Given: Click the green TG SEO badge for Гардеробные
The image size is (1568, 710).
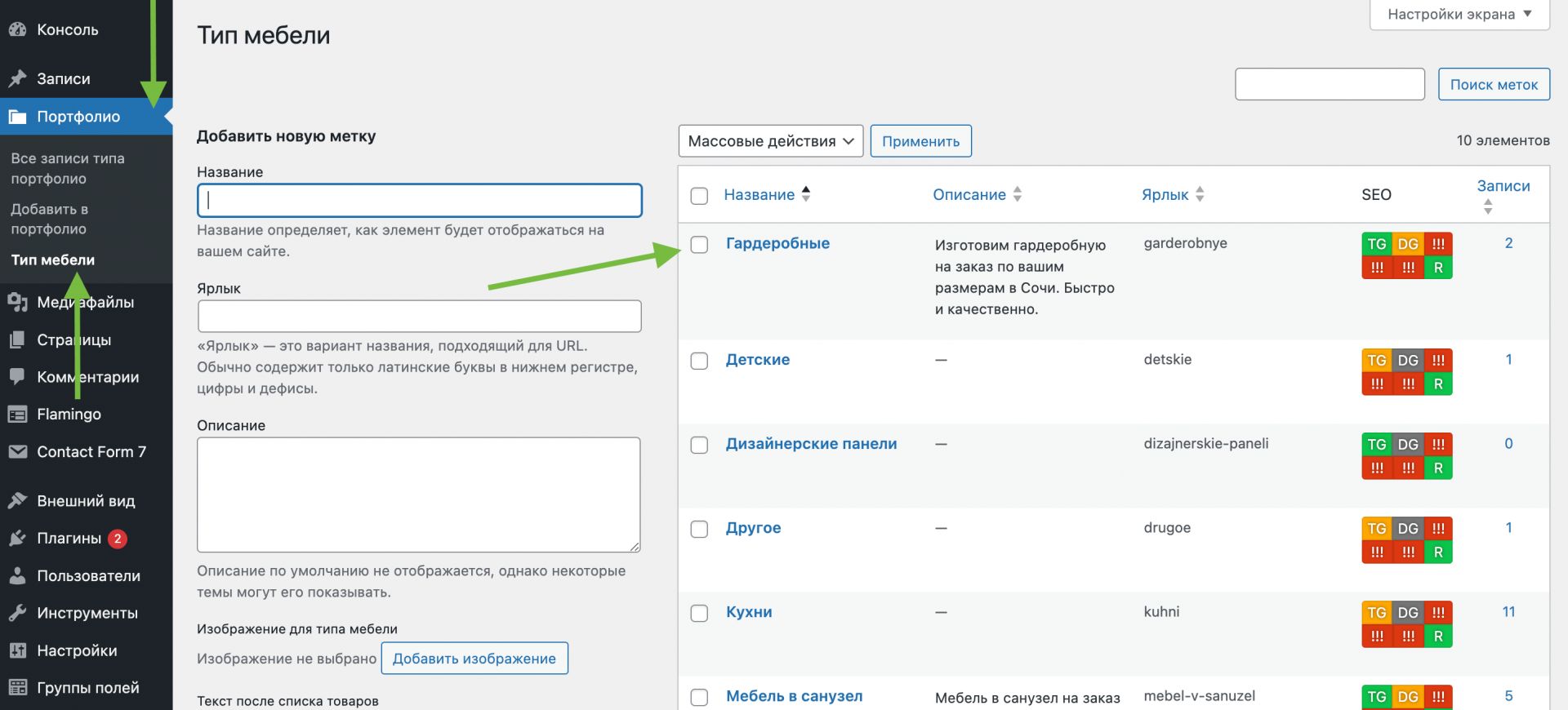Looking at the screenshot, I should [1377, 244].
